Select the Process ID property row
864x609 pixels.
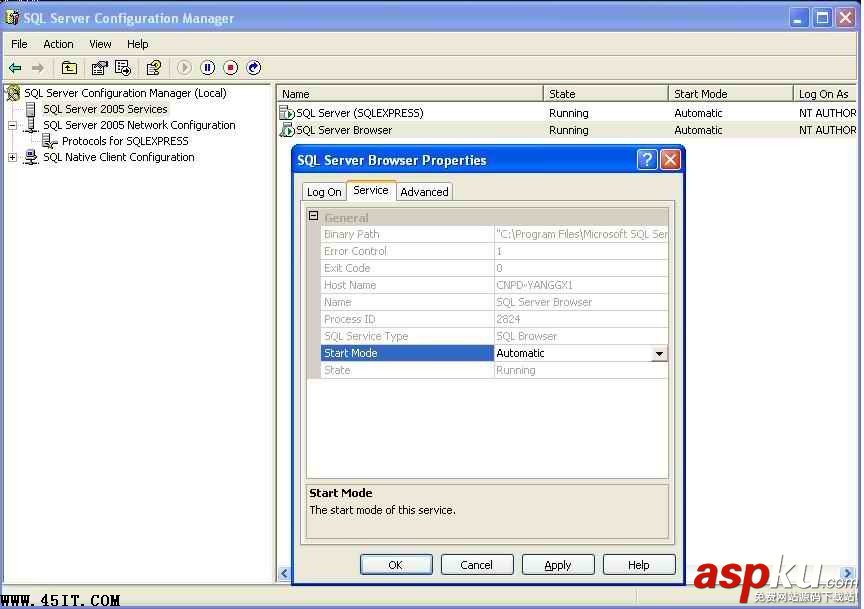[x=494, y=320]
